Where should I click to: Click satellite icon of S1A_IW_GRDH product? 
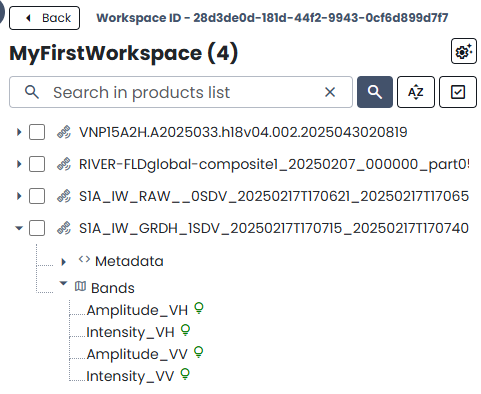tap(64, 228)
